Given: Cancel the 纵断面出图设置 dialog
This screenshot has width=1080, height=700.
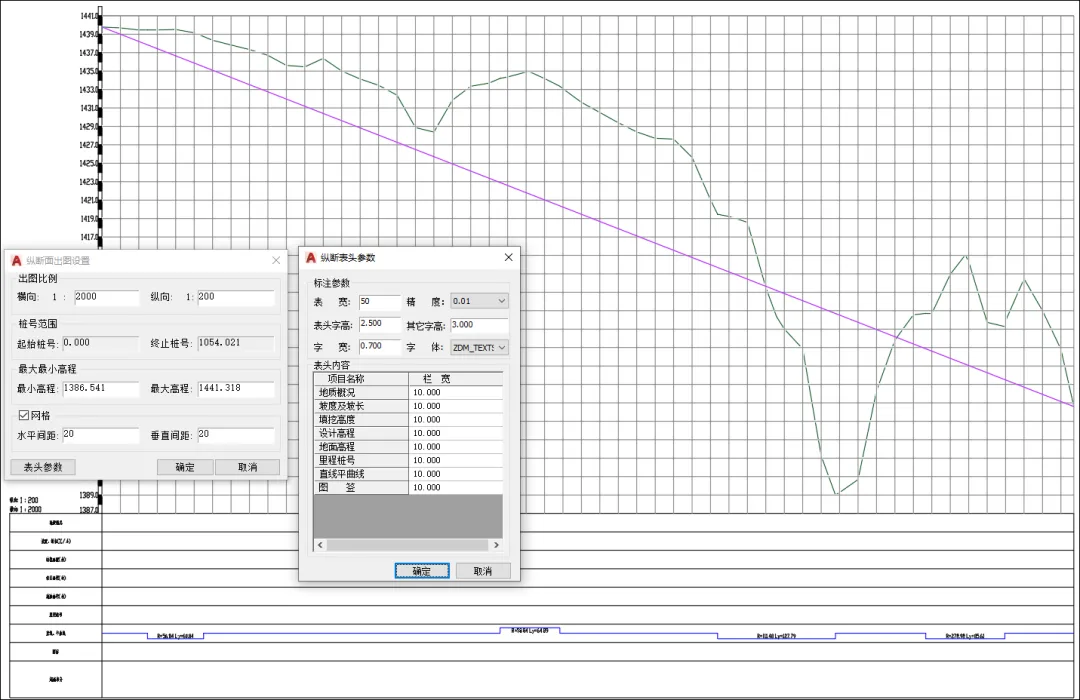Looking at the screenshot, I should [247, 467].
